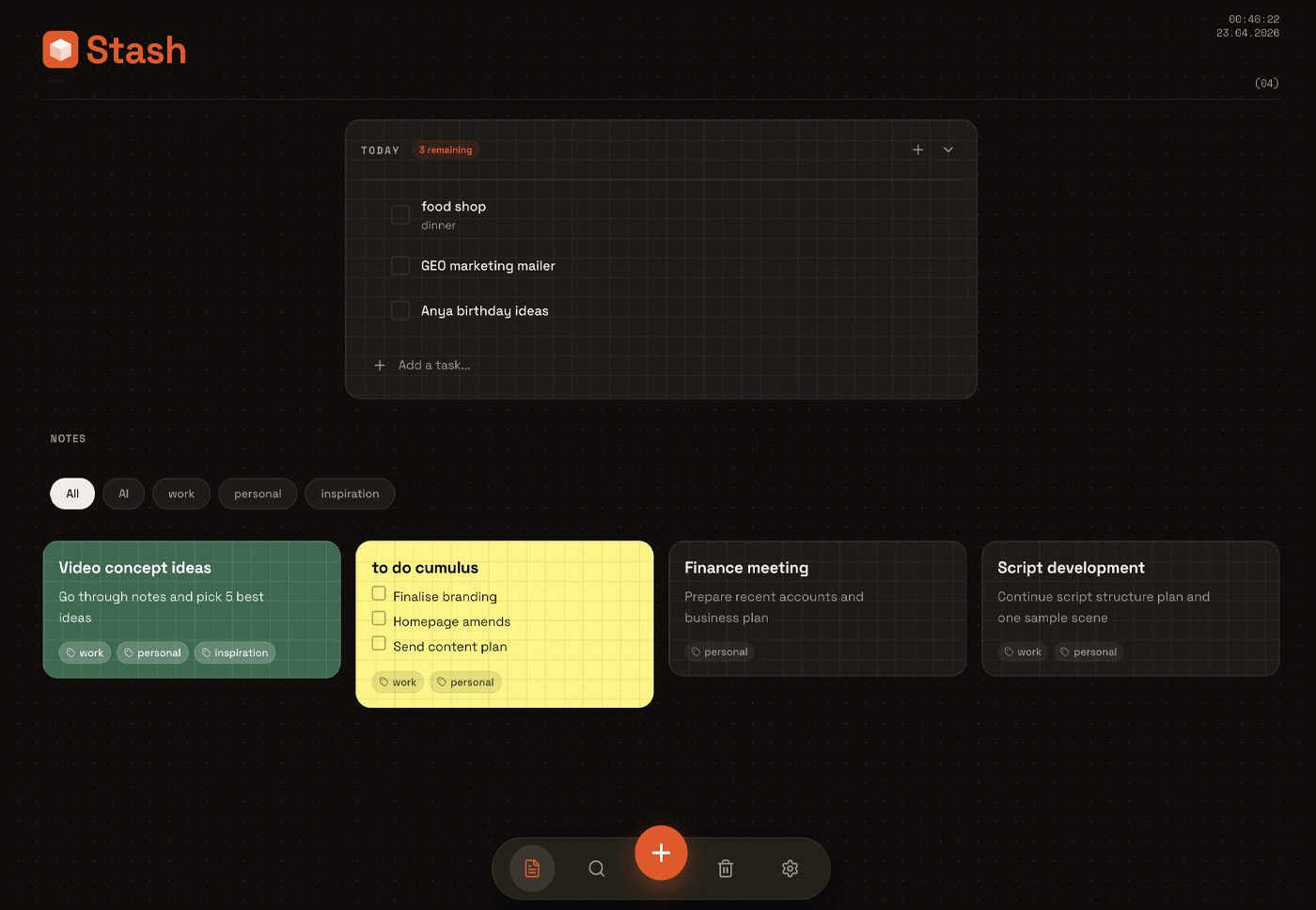Click the TODAY panel heading
Screen dimensions: 1316x910
[380, 150]
